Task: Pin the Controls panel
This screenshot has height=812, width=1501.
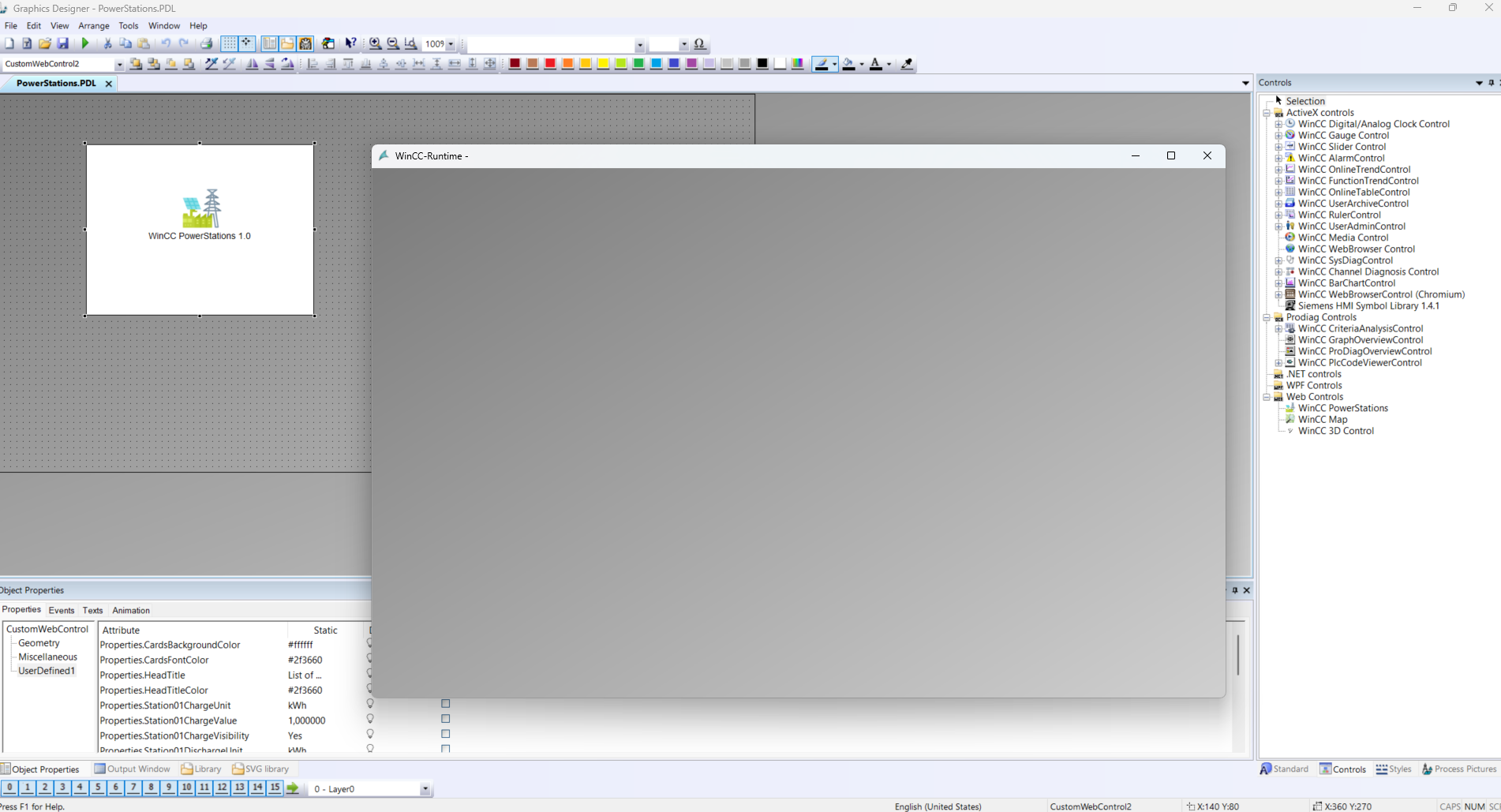Action: point(1491,83)
